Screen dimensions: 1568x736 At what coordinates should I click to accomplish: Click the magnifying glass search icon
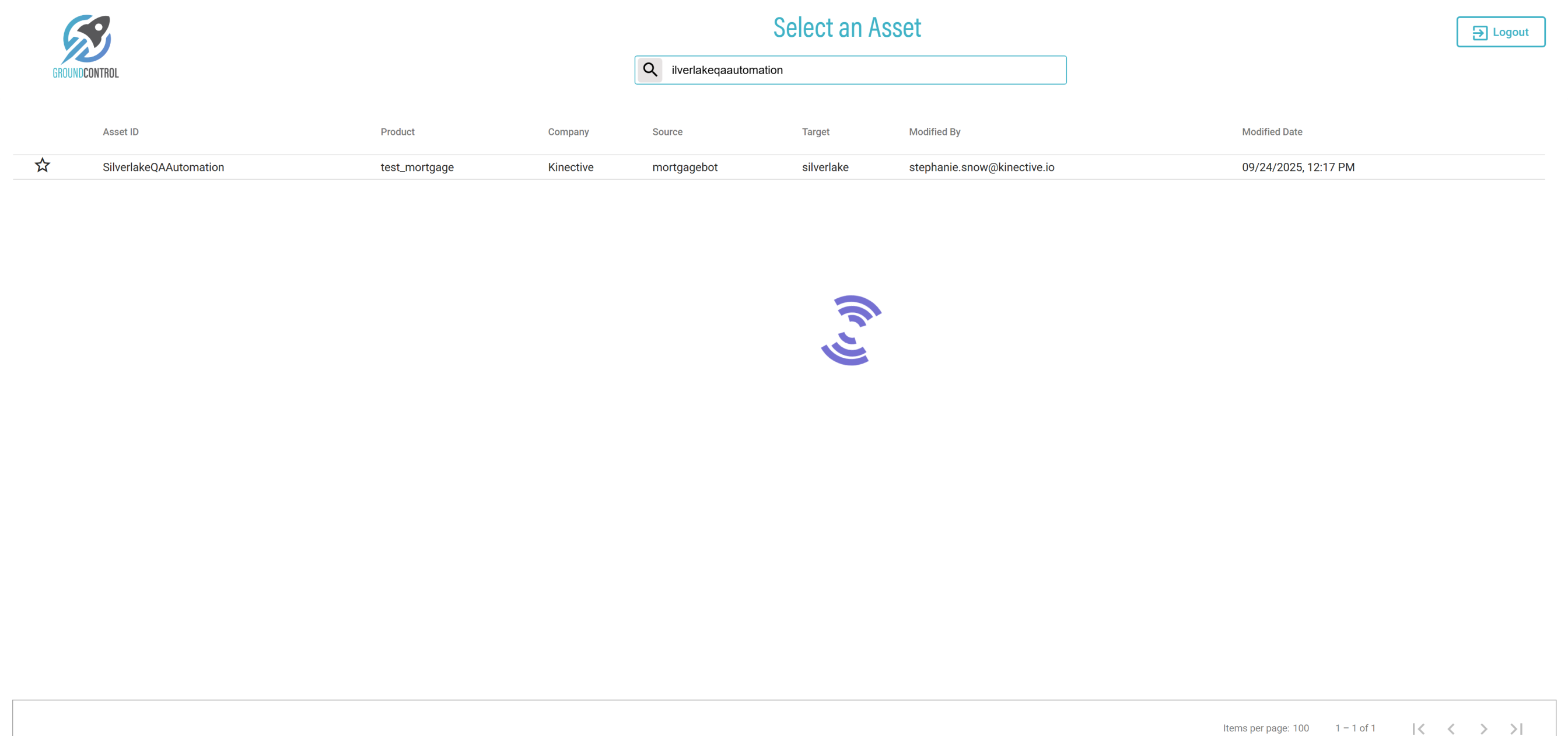(x=649, y=70)
